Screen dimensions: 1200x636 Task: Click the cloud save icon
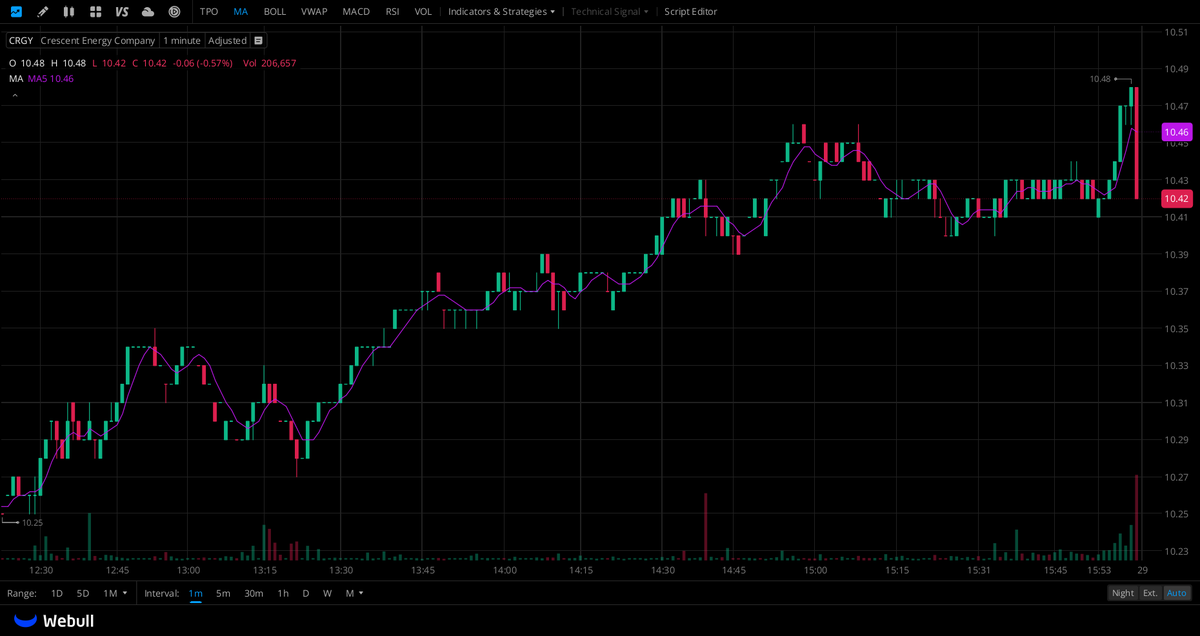(x=148, y=12)
